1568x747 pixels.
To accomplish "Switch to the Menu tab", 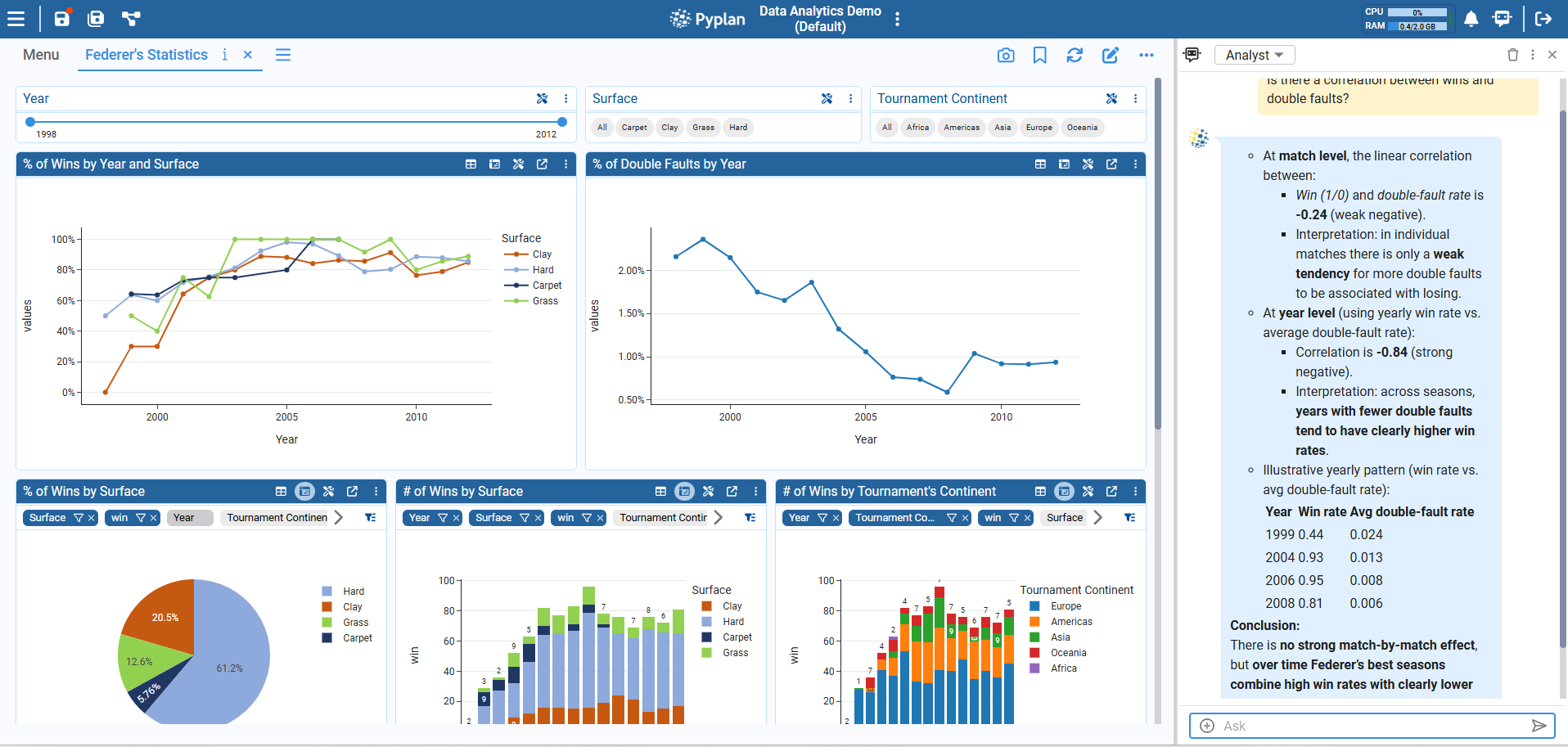I will [41, 55].
